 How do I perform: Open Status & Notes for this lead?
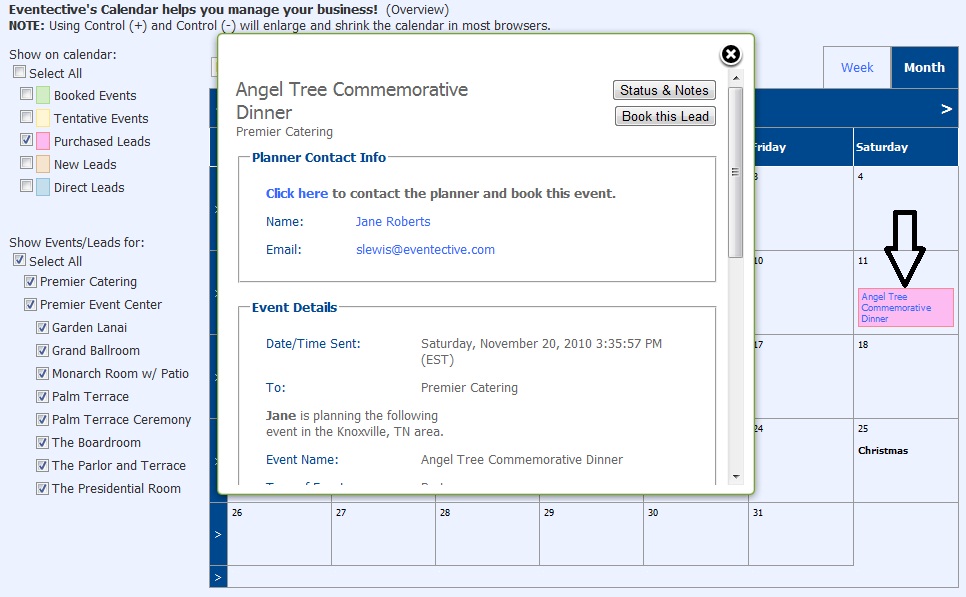click(x=664, y=90)
